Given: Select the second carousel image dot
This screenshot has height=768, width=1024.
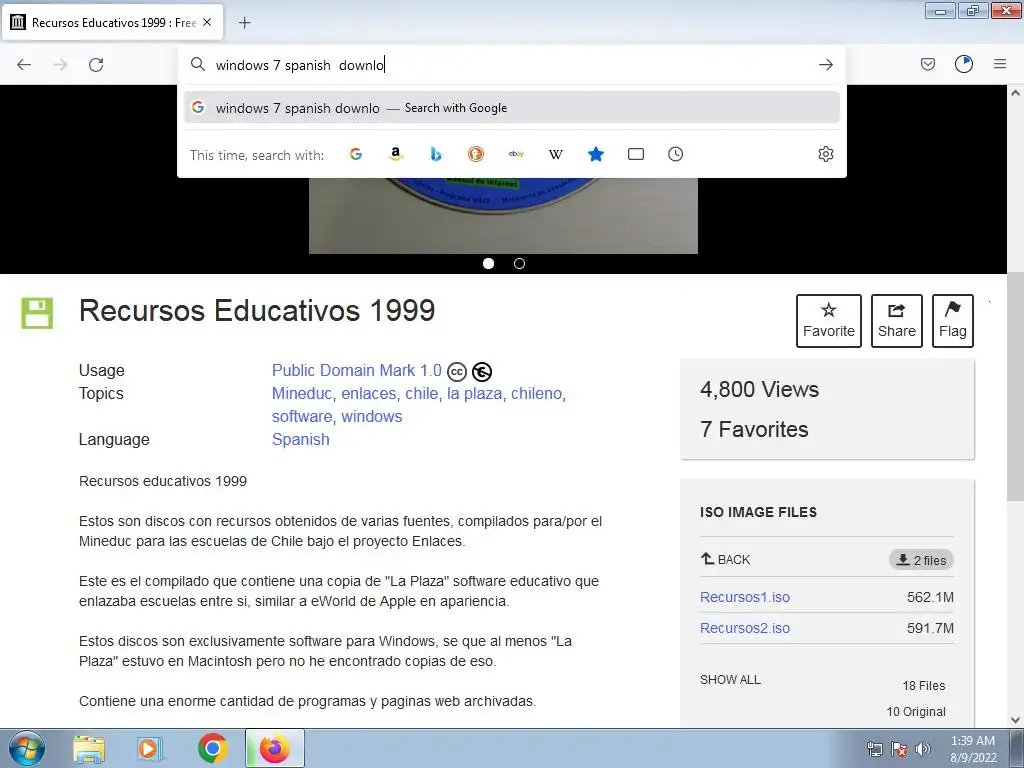Looking at the screenshot, I should click(519, 263).
